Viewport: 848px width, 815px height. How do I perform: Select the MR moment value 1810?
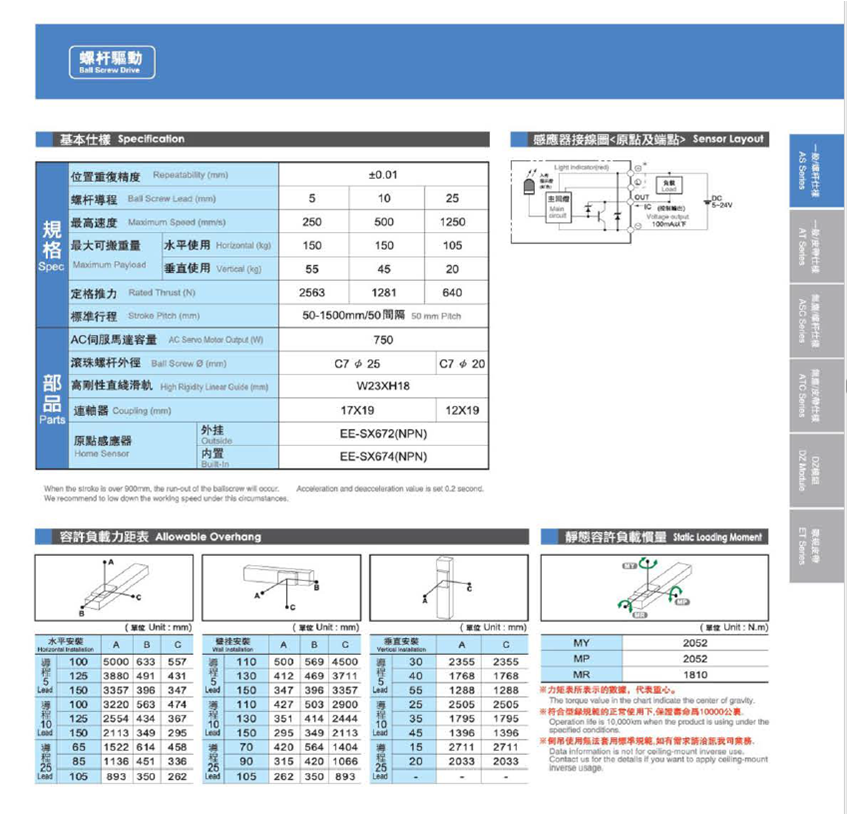coord(695,674)
